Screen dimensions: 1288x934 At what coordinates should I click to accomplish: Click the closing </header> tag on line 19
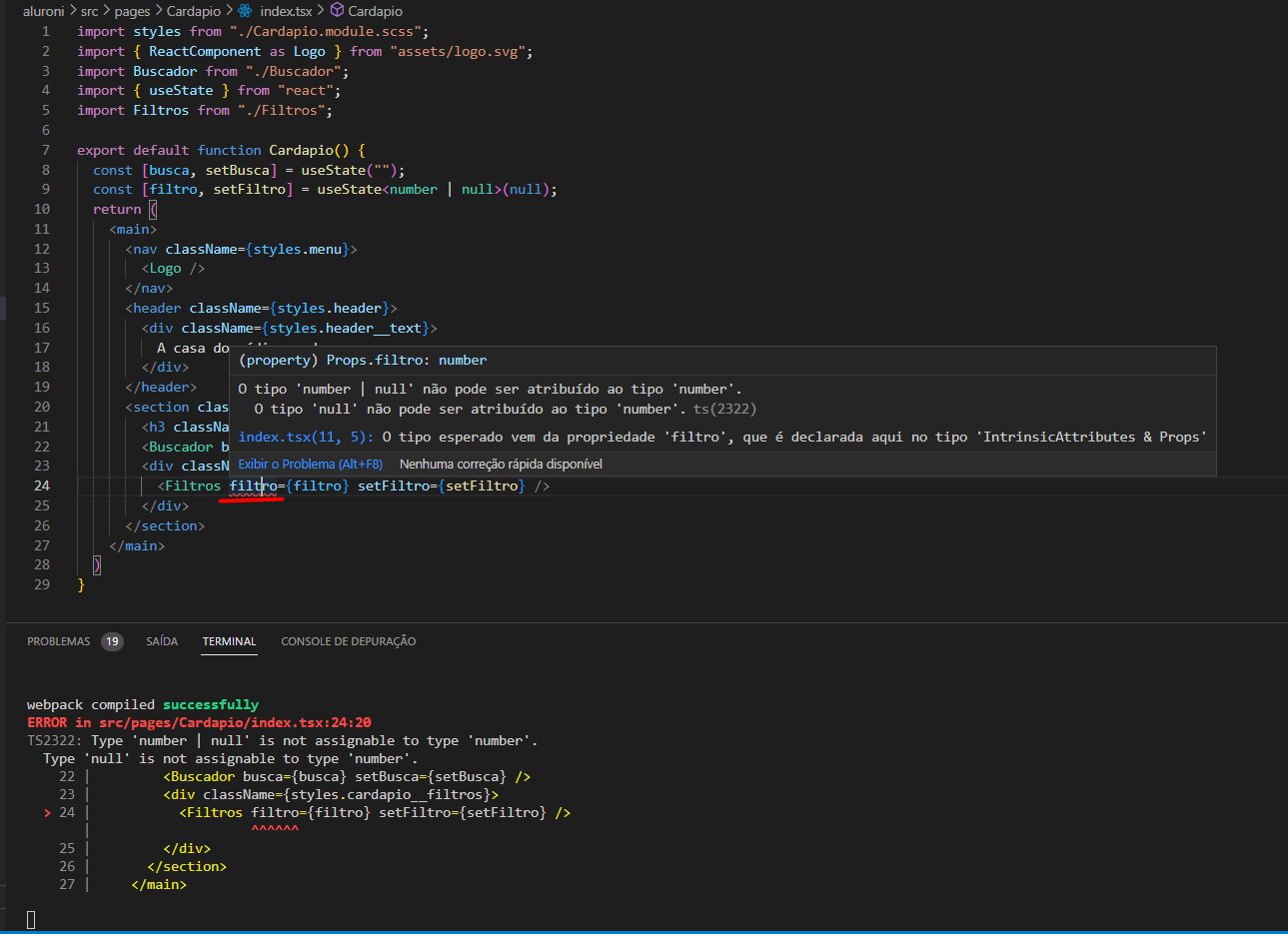click(x=161, y=387)
